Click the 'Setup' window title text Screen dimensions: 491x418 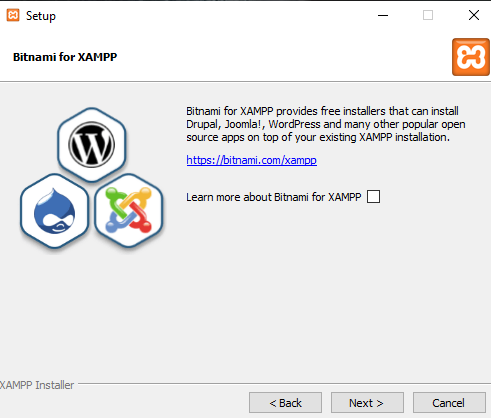pyautogui.click(x=41, y=16)
